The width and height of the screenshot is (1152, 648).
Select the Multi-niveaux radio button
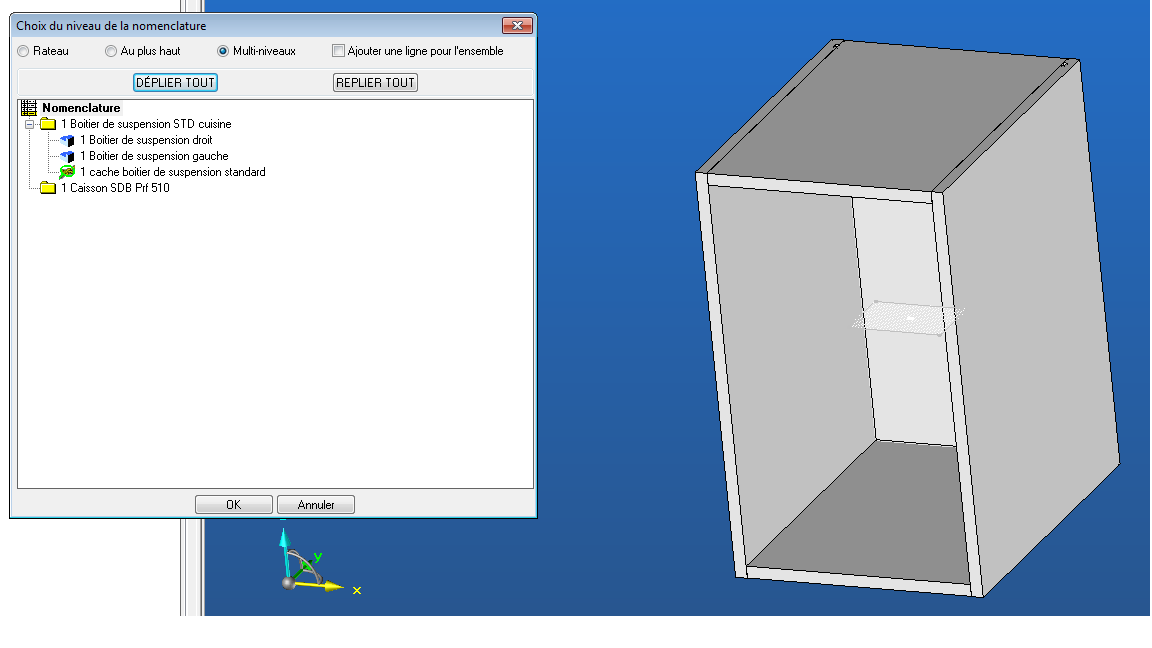click(x=223, y=51)
